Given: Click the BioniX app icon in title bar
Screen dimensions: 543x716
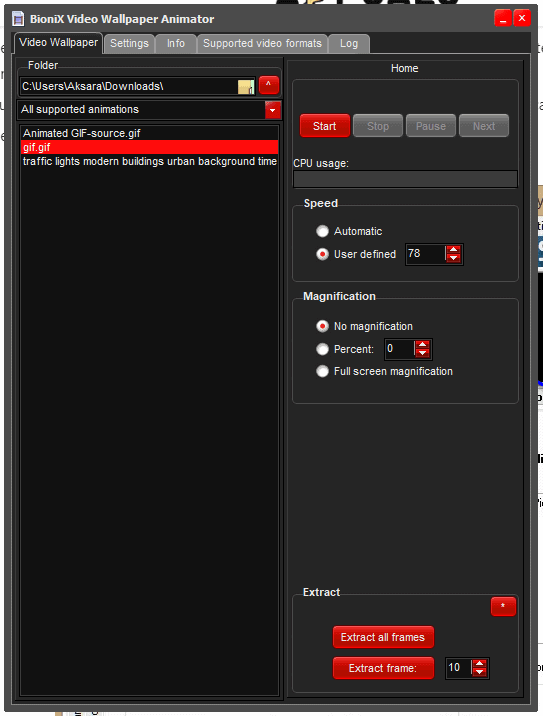Looking at the screenshot, I should tap(18, 19).
